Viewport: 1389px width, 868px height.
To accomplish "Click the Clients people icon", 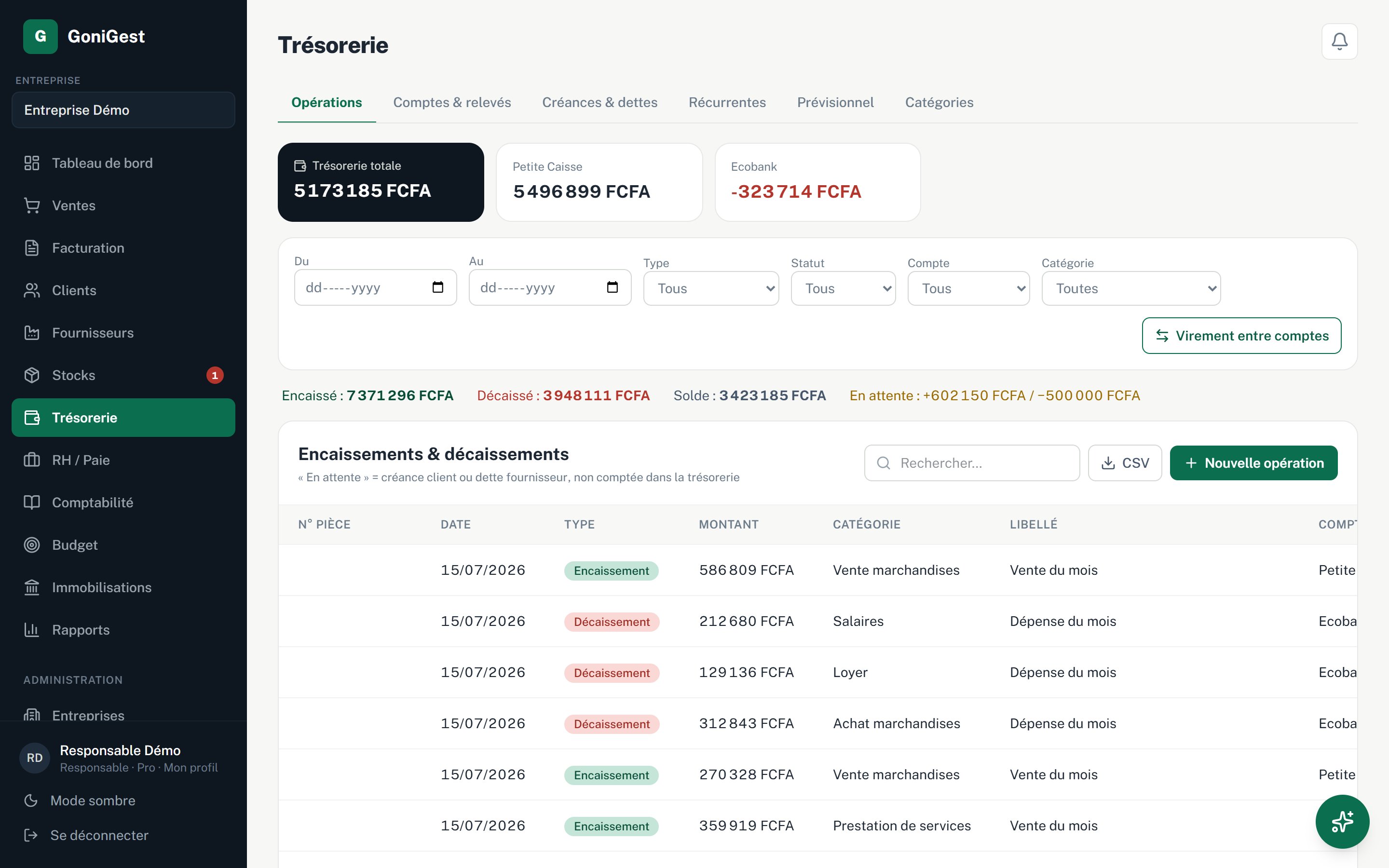I will (x=31, y=290).
